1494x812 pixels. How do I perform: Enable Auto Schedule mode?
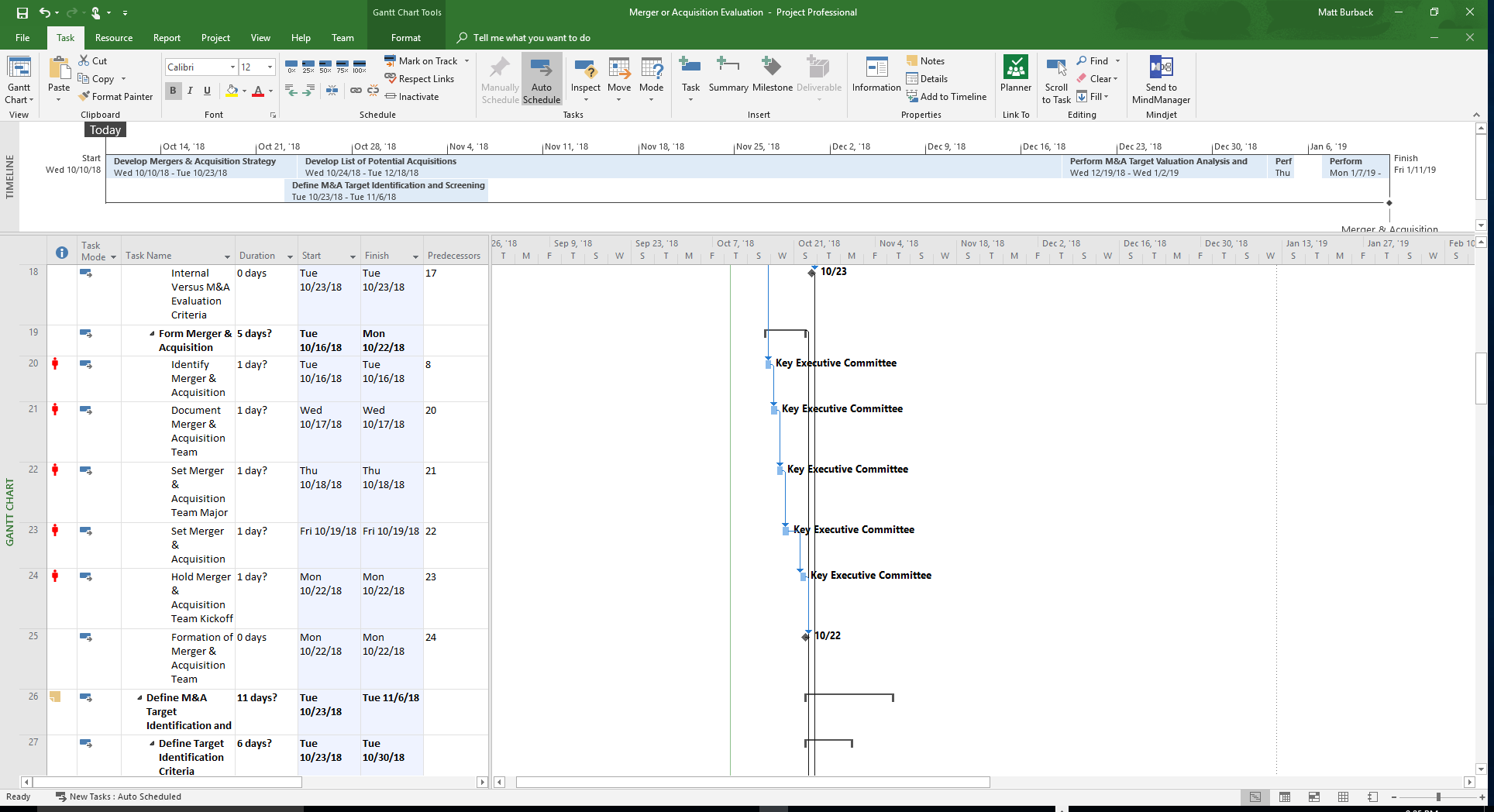pyautogui.click(x=541, y=77)
